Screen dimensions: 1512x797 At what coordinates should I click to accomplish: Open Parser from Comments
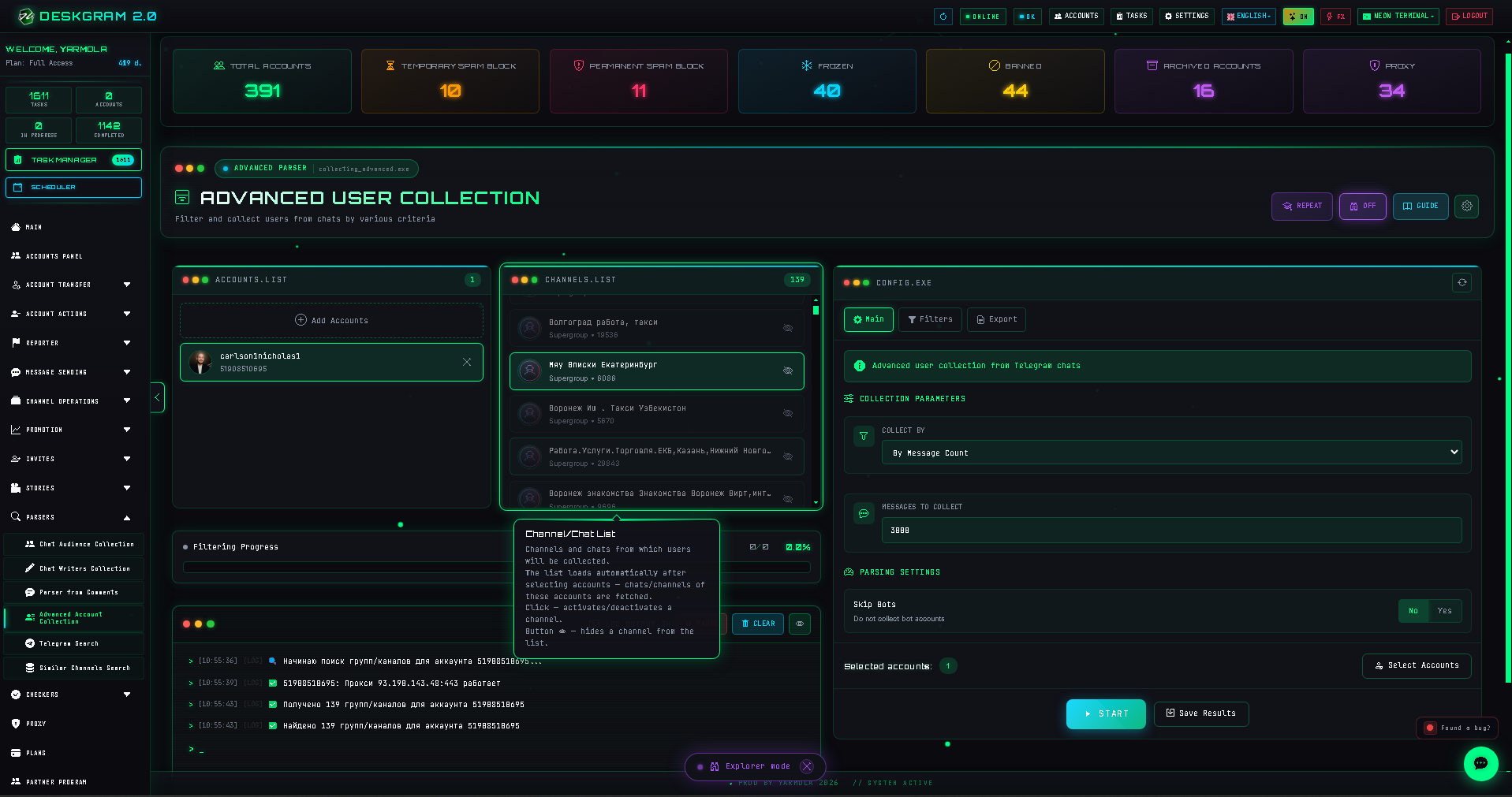[74, 592]
